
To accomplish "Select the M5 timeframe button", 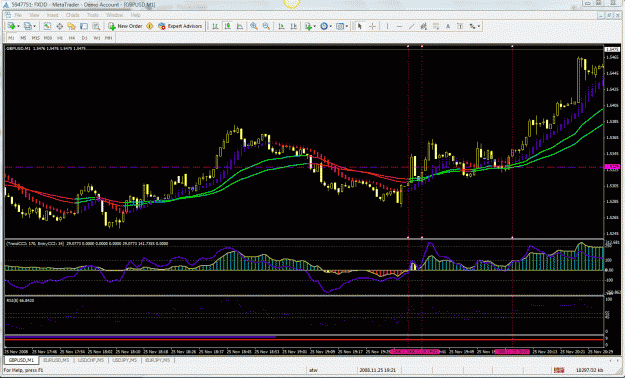I will tap(23, 38).
